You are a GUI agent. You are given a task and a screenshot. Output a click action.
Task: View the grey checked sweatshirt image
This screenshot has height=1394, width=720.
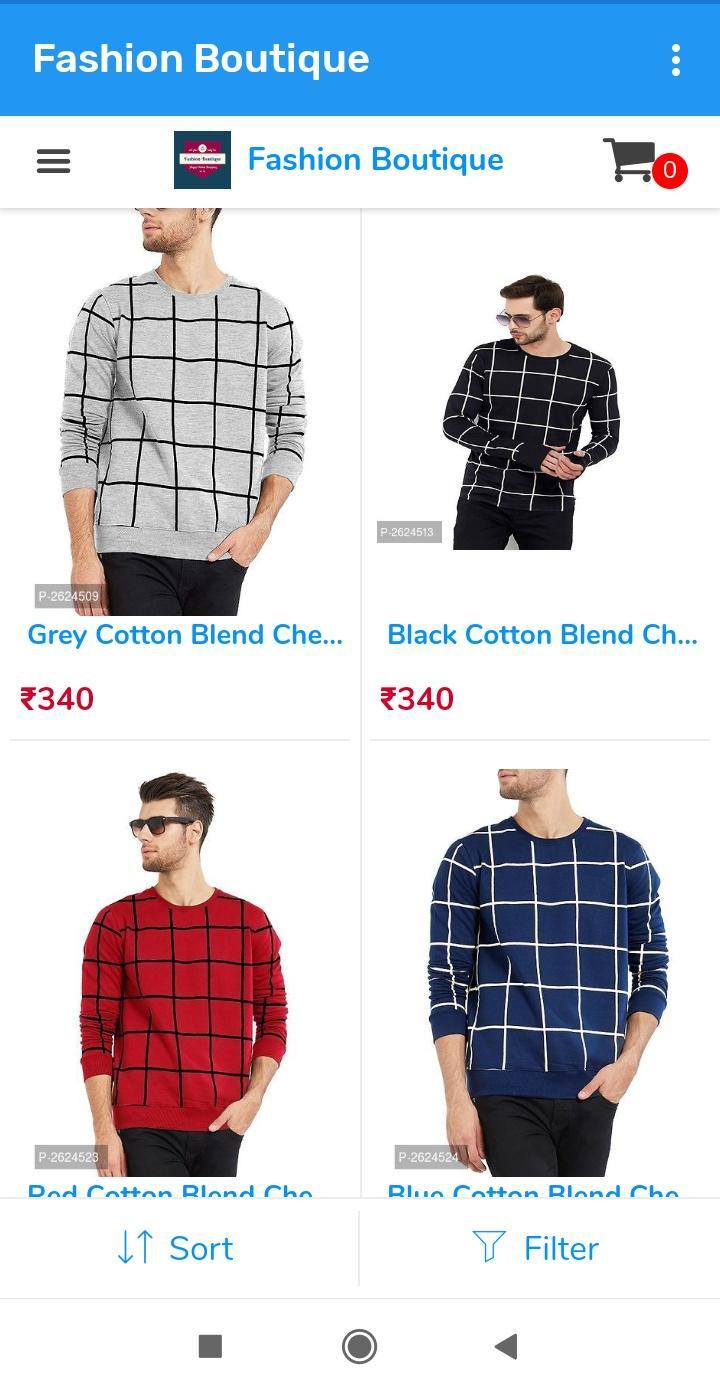pyautogui.click(x=180, y=411)
